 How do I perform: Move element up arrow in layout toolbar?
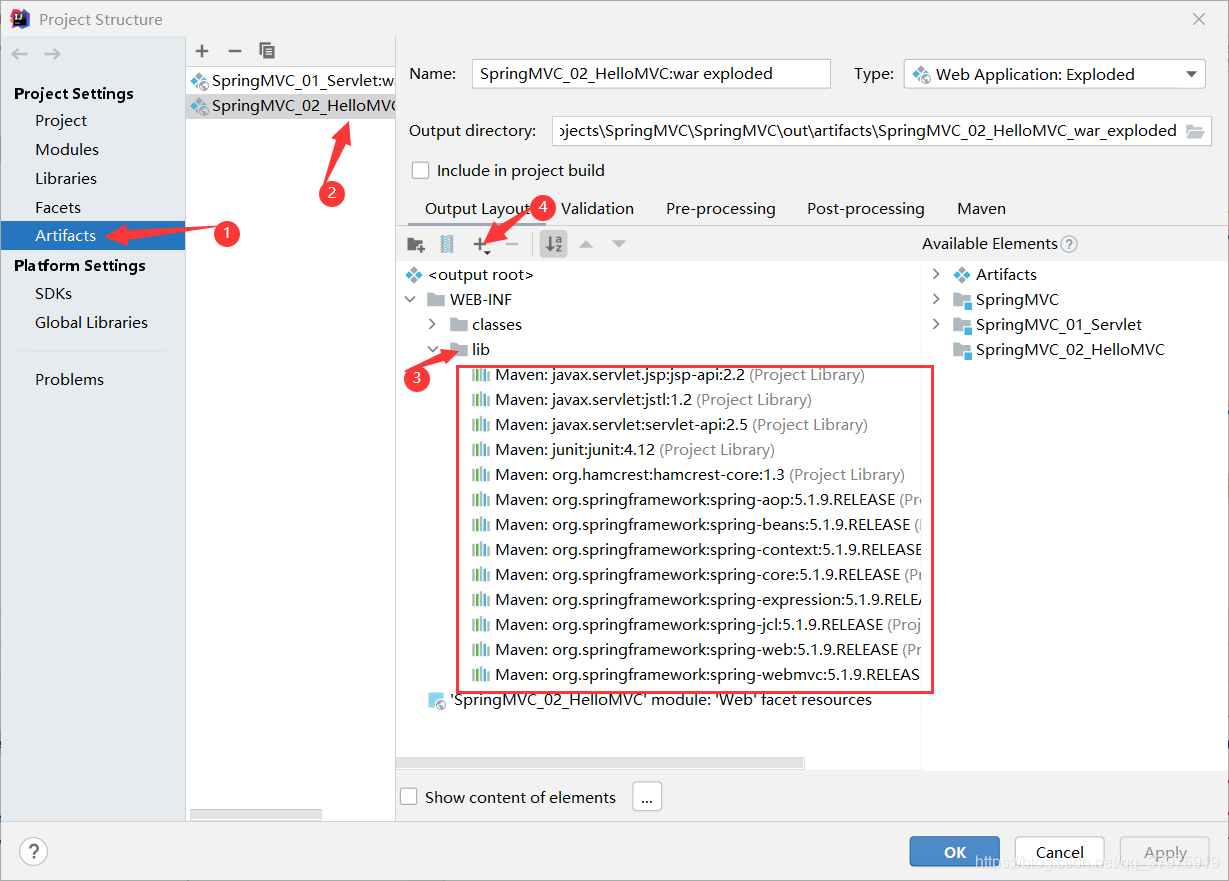tap(587, 244)
